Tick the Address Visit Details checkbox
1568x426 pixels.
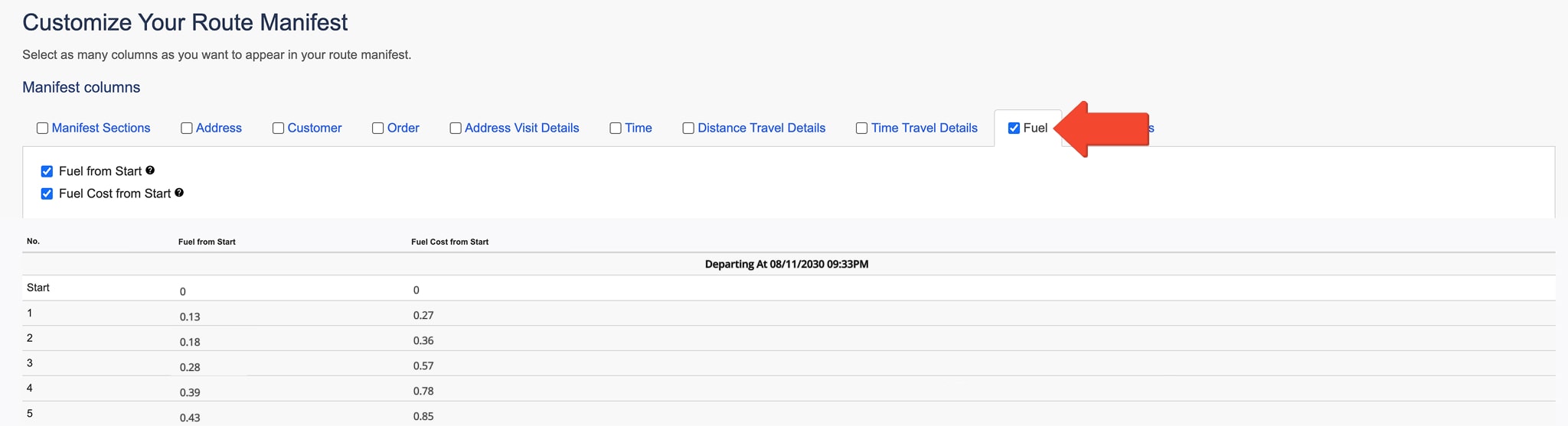pos(456,128)
